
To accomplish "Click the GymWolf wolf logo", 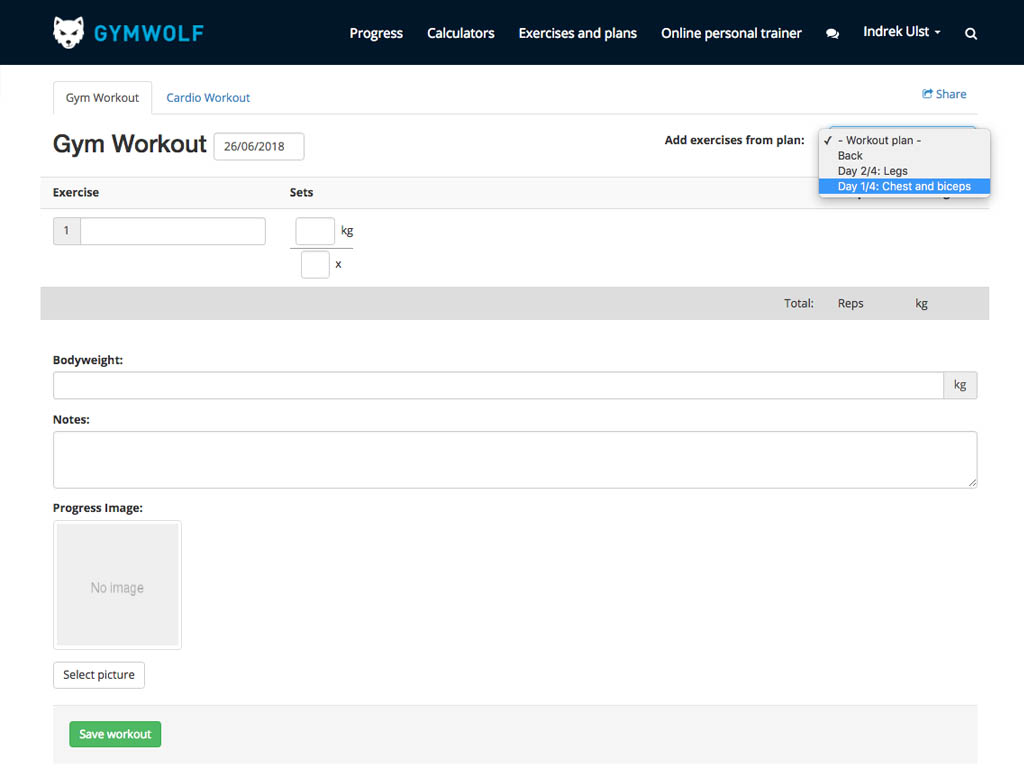I will (69, 32).
